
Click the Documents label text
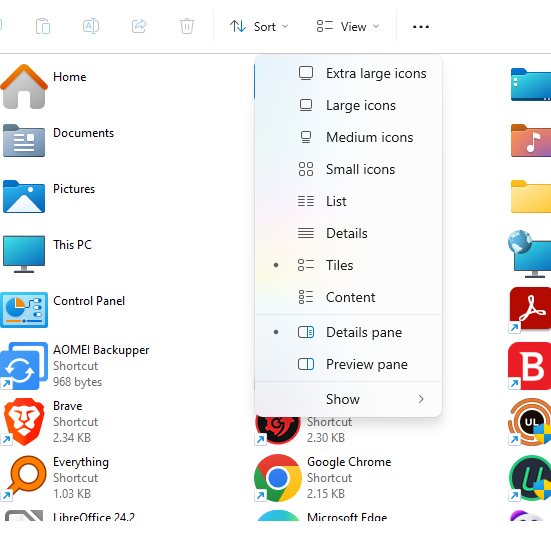(84, 133)
